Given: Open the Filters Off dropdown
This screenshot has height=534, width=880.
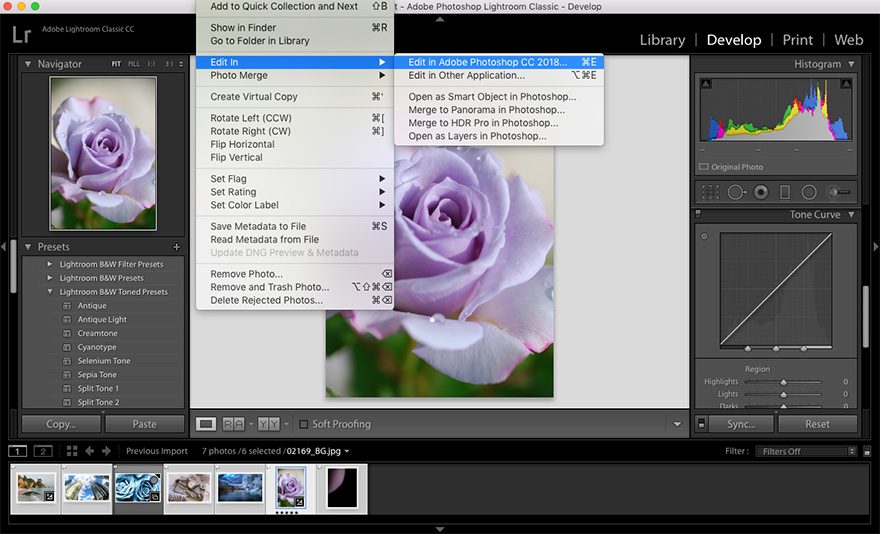Looking at the screenshot, I should tap(805, 451).
